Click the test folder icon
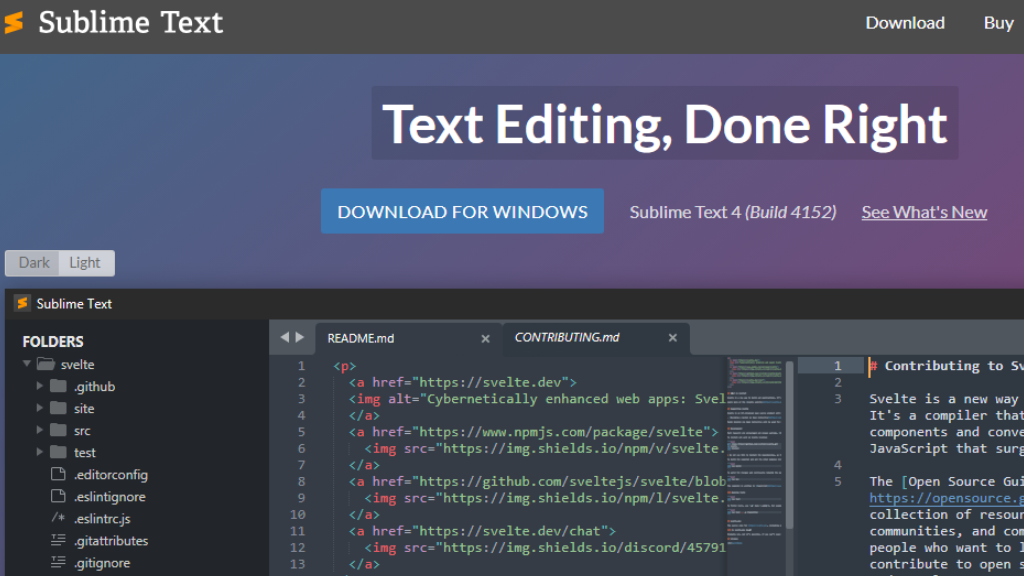 click(58, 452)
